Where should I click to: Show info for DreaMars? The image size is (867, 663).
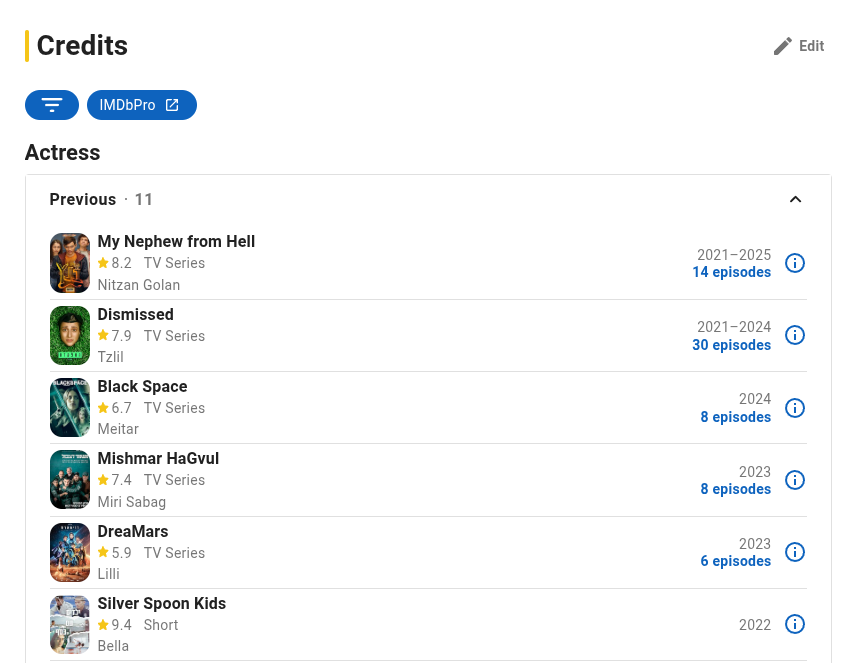pos(795,552)
